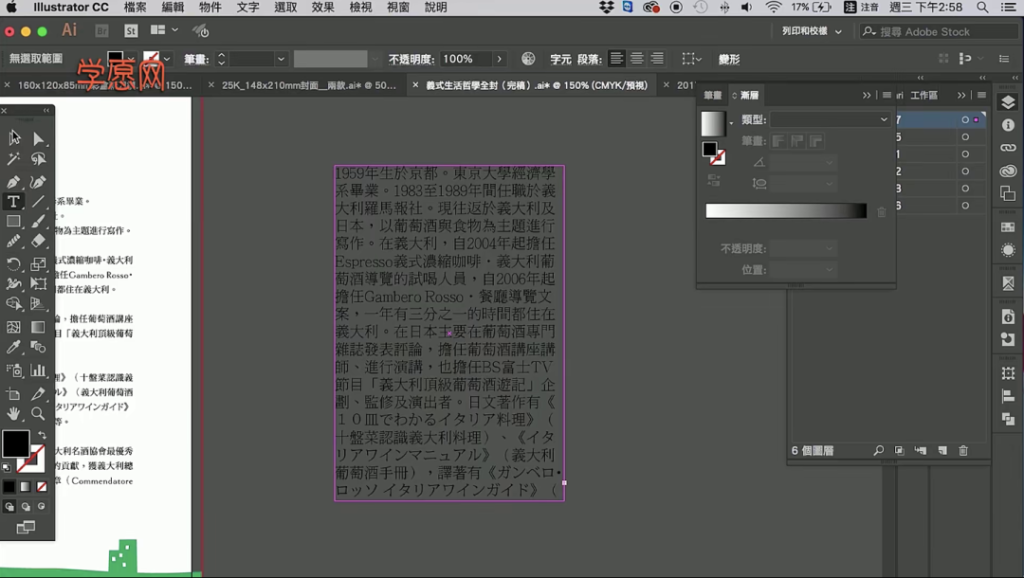This screenshot has width=1024, height=578.
Task: Select the Pen tool
Action: coord(14,182)
